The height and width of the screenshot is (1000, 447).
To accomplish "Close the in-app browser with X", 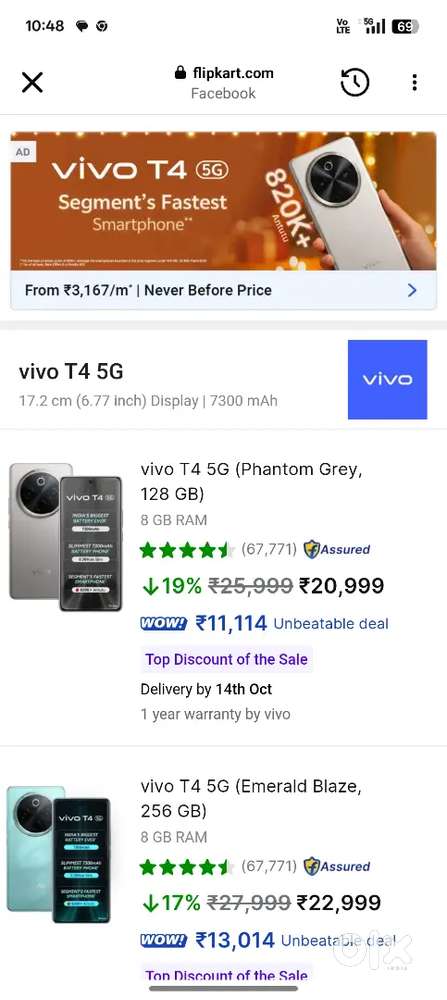I will (32, 82).
